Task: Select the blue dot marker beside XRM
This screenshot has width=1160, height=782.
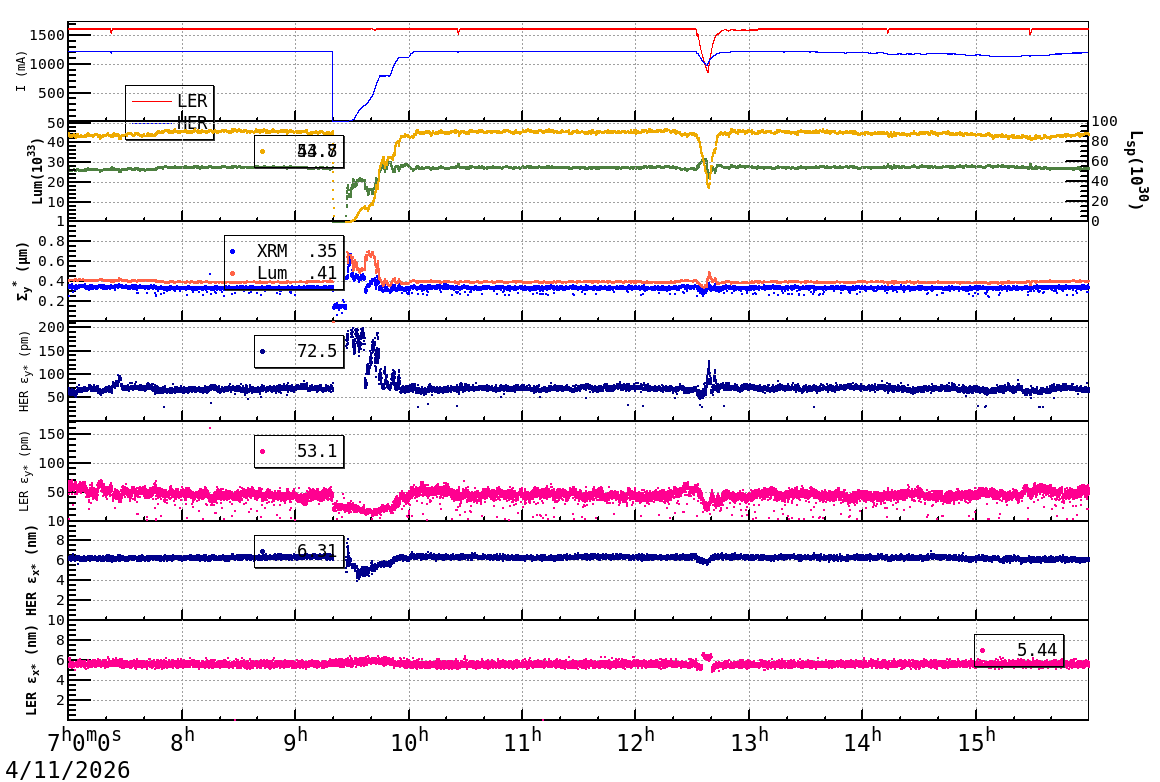Action: (x=233, y=252)
